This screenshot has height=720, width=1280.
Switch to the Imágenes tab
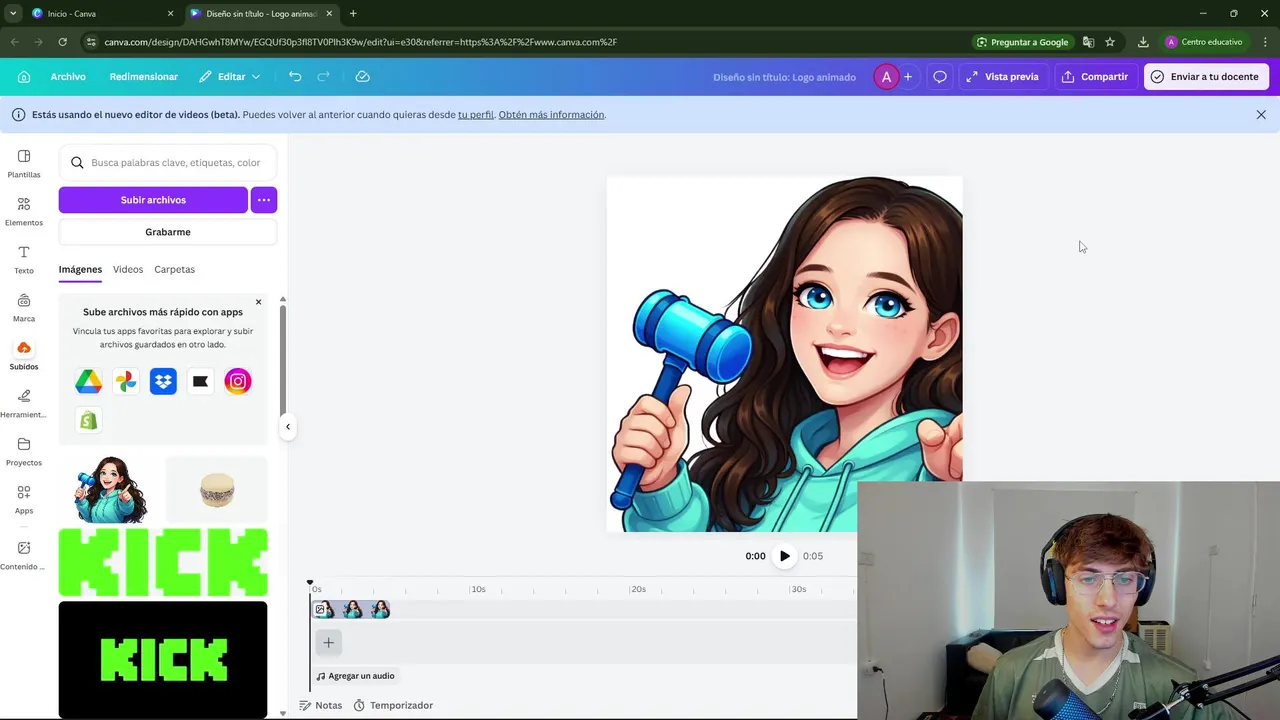(80, 269)
